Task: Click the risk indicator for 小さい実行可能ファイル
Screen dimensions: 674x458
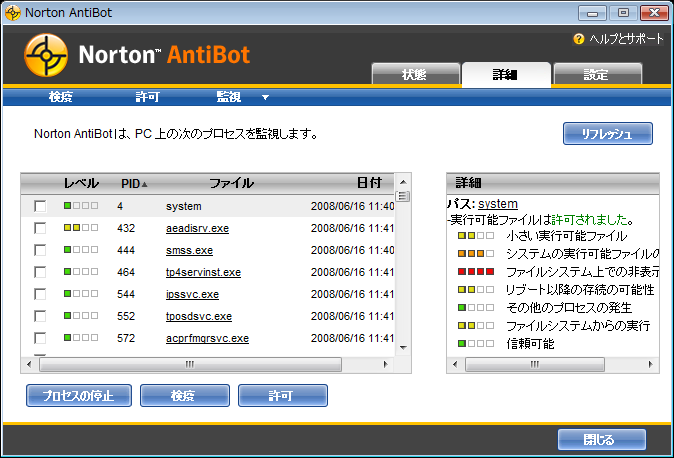Action: 475,236
